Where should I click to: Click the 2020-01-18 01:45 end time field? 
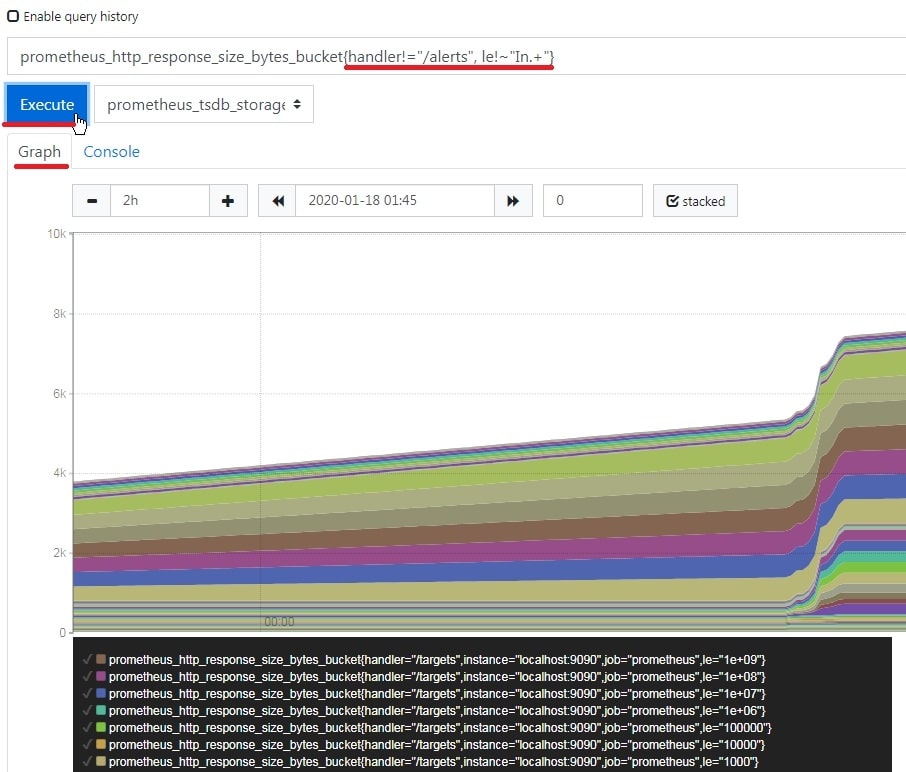coord(395,201)
